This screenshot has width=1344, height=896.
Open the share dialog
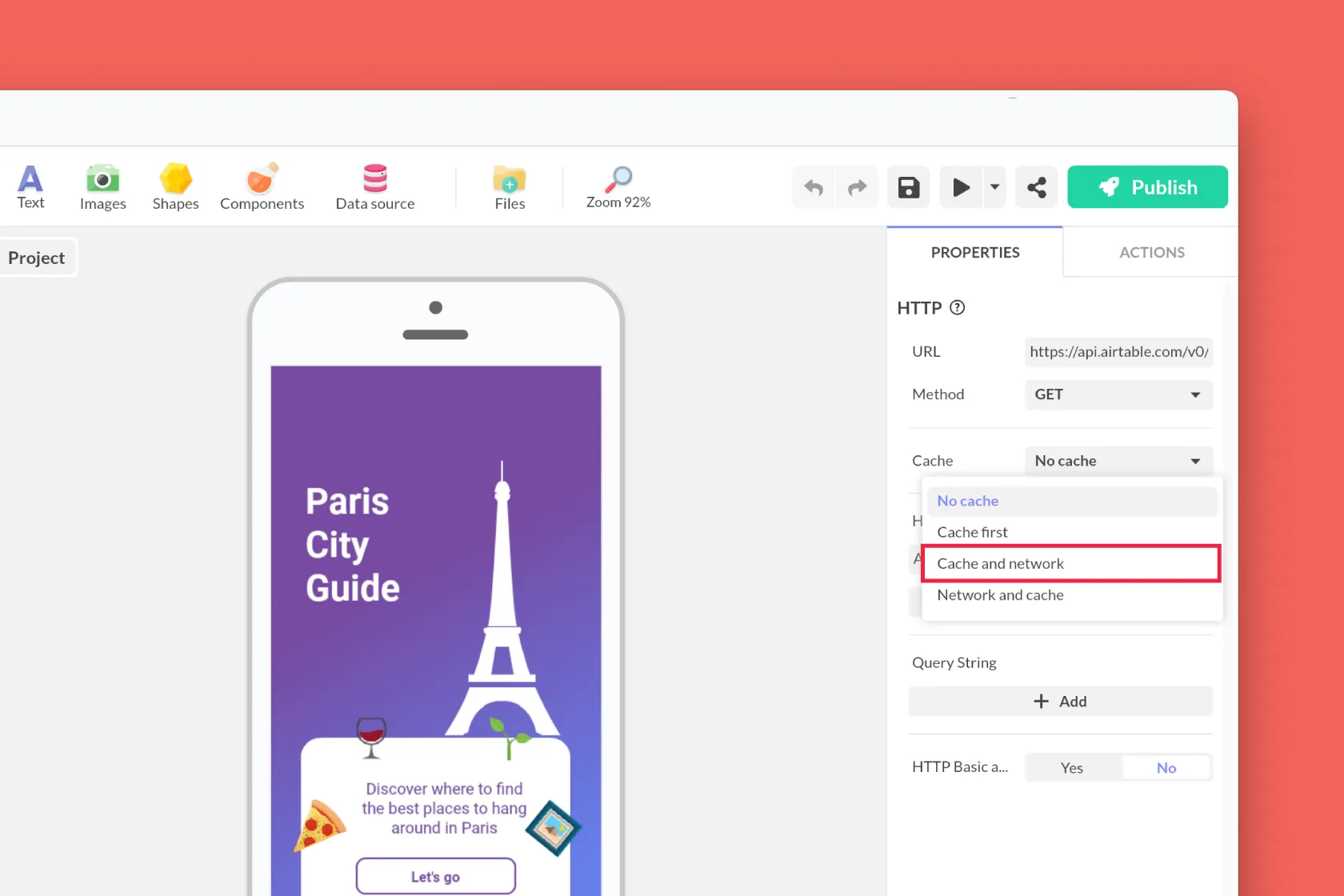(x=1036, y=186)
